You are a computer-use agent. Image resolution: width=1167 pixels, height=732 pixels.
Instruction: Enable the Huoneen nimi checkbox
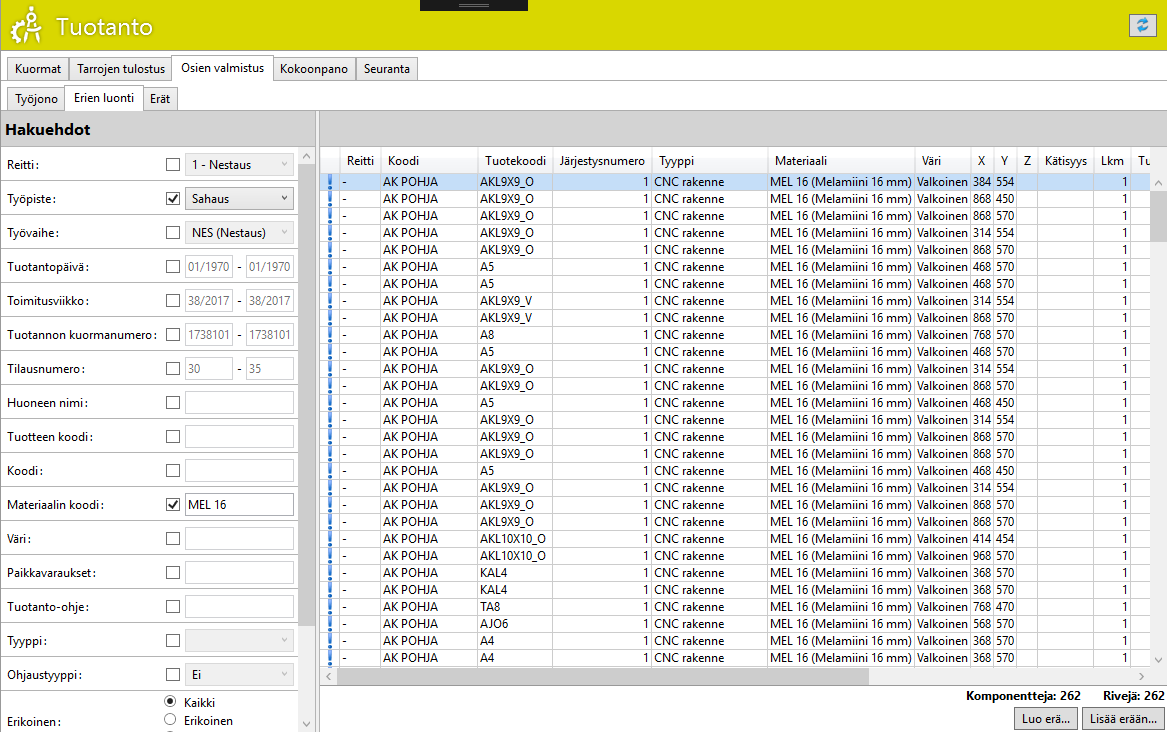click(173, 402)
